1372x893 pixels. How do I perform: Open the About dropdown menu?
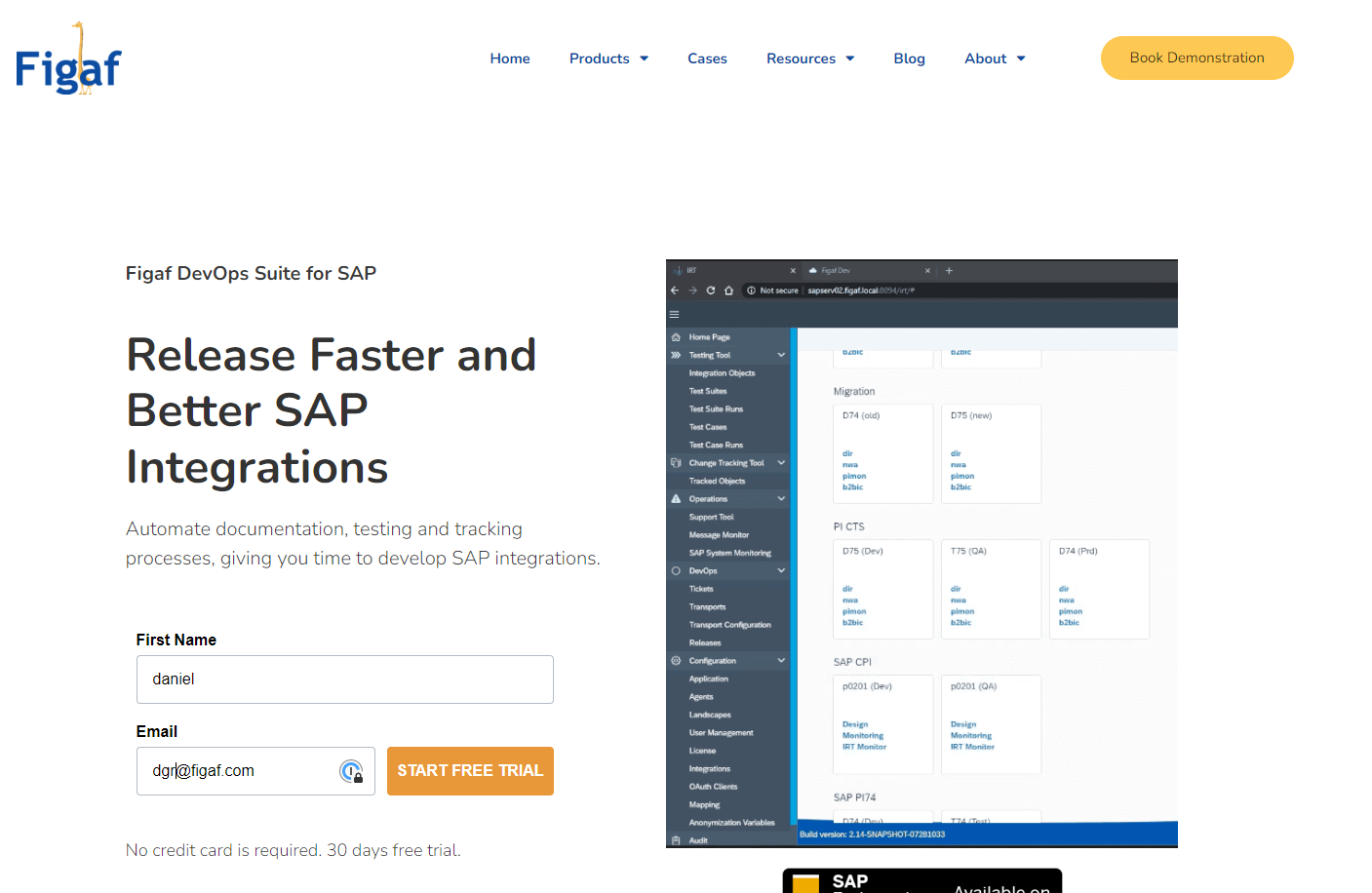pyautogui.click(x=995, y=58)
